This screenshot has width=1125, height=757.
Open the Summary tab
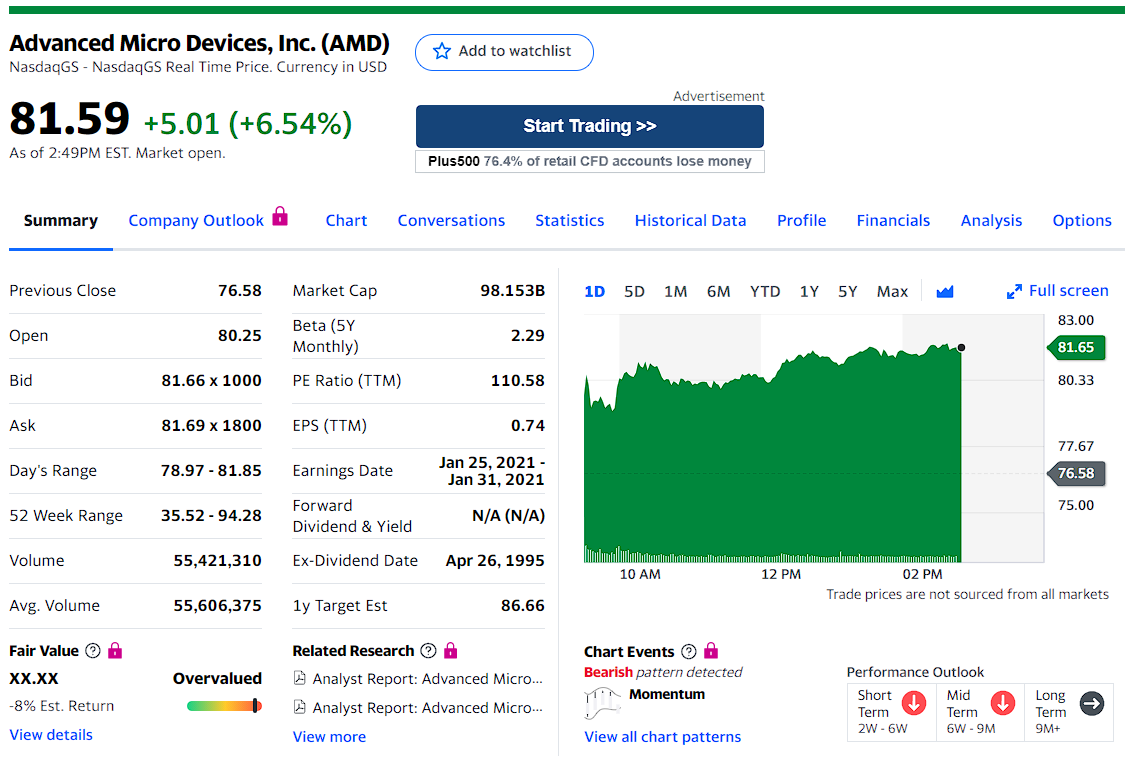tap(60, 220)
